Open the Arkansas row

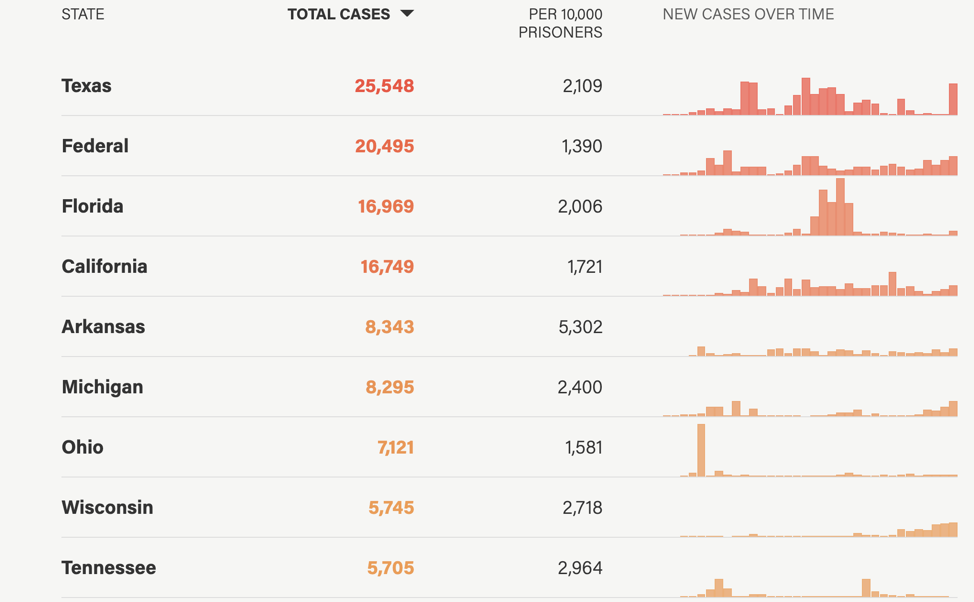click(x=103, y=326)
